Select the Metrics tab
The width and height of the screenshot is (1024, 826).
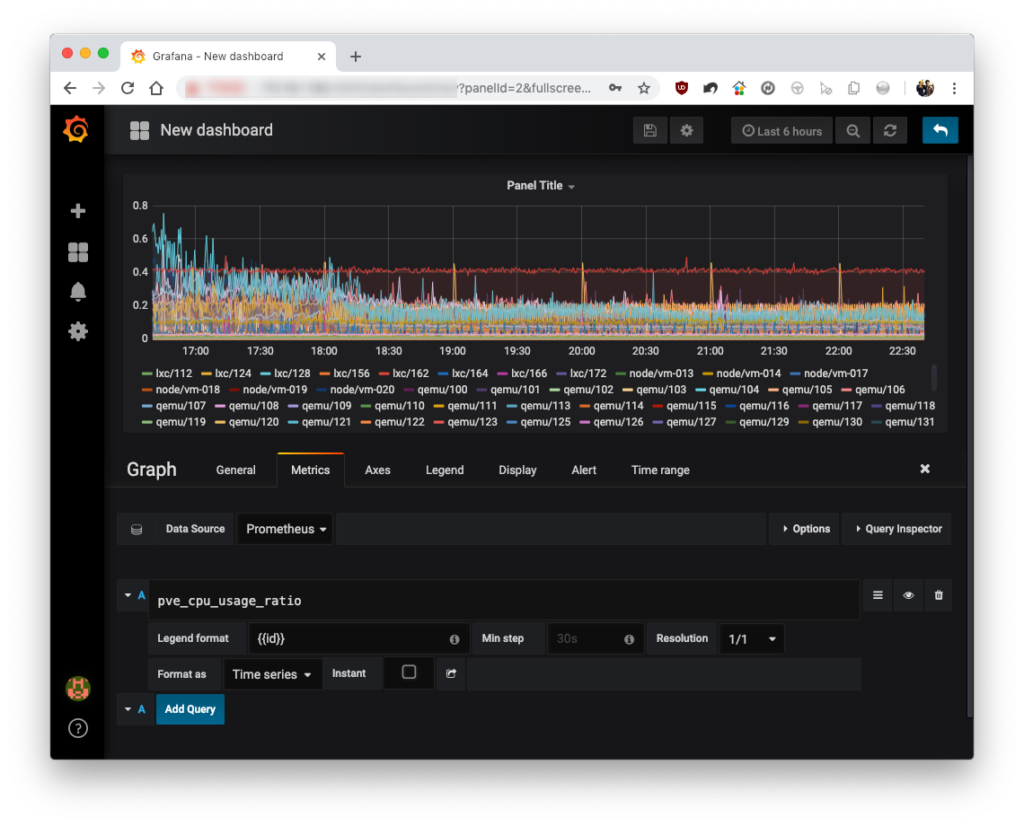(310, 470)
